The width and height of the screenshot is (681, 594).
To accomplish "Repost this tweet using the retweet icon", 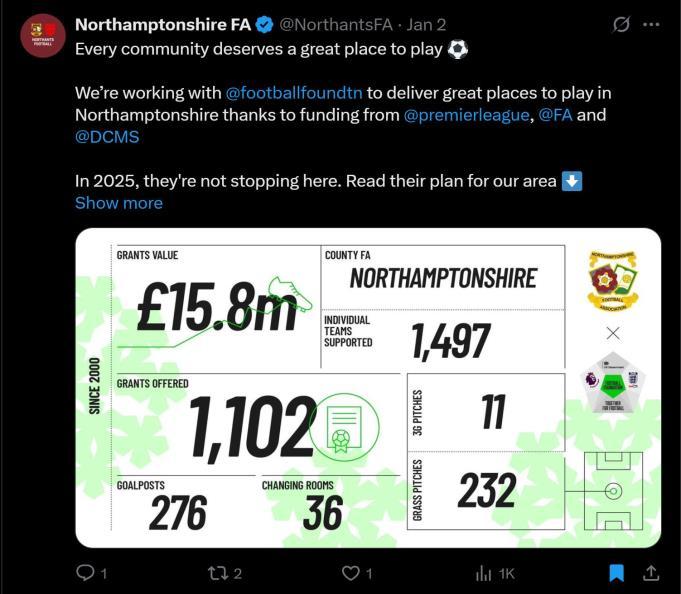I will pos(217,573).
